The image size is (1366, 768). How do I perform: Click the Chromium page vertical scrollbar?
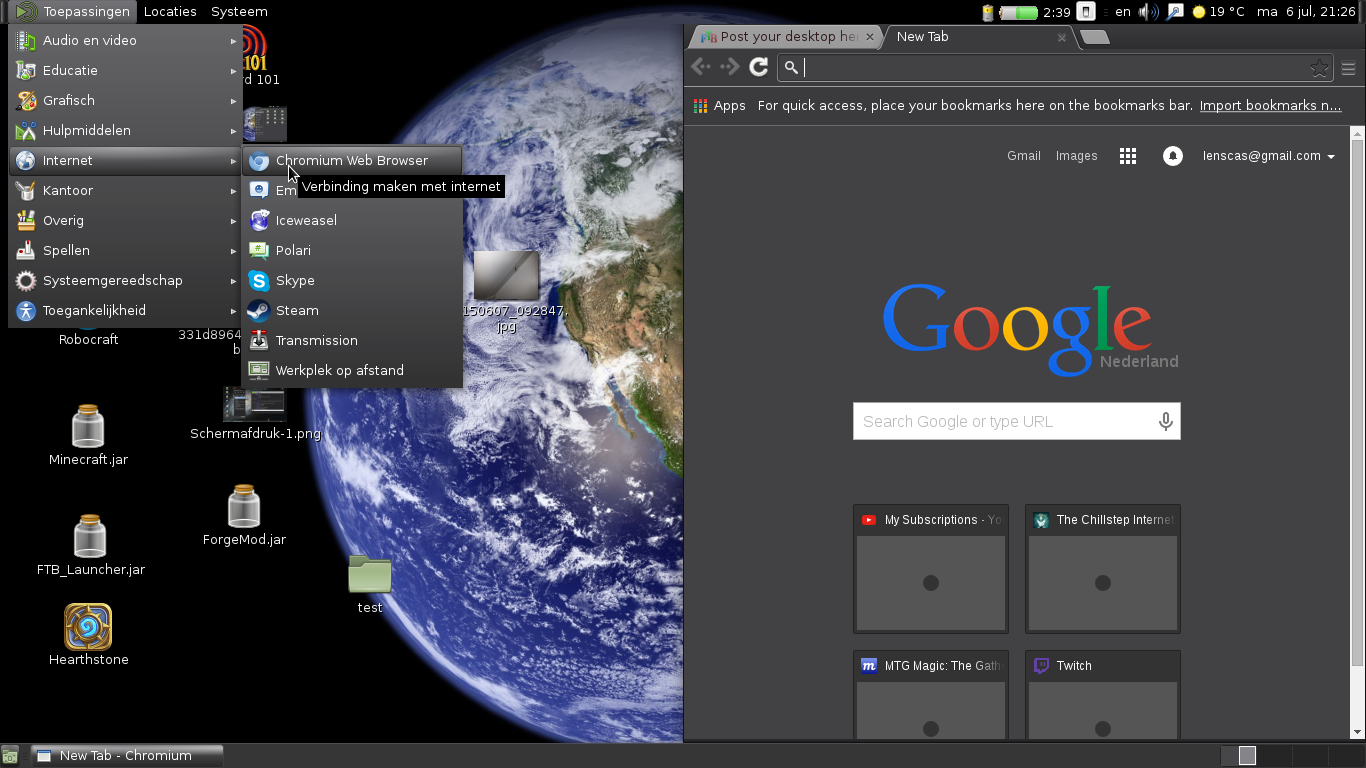[1357, 400]
